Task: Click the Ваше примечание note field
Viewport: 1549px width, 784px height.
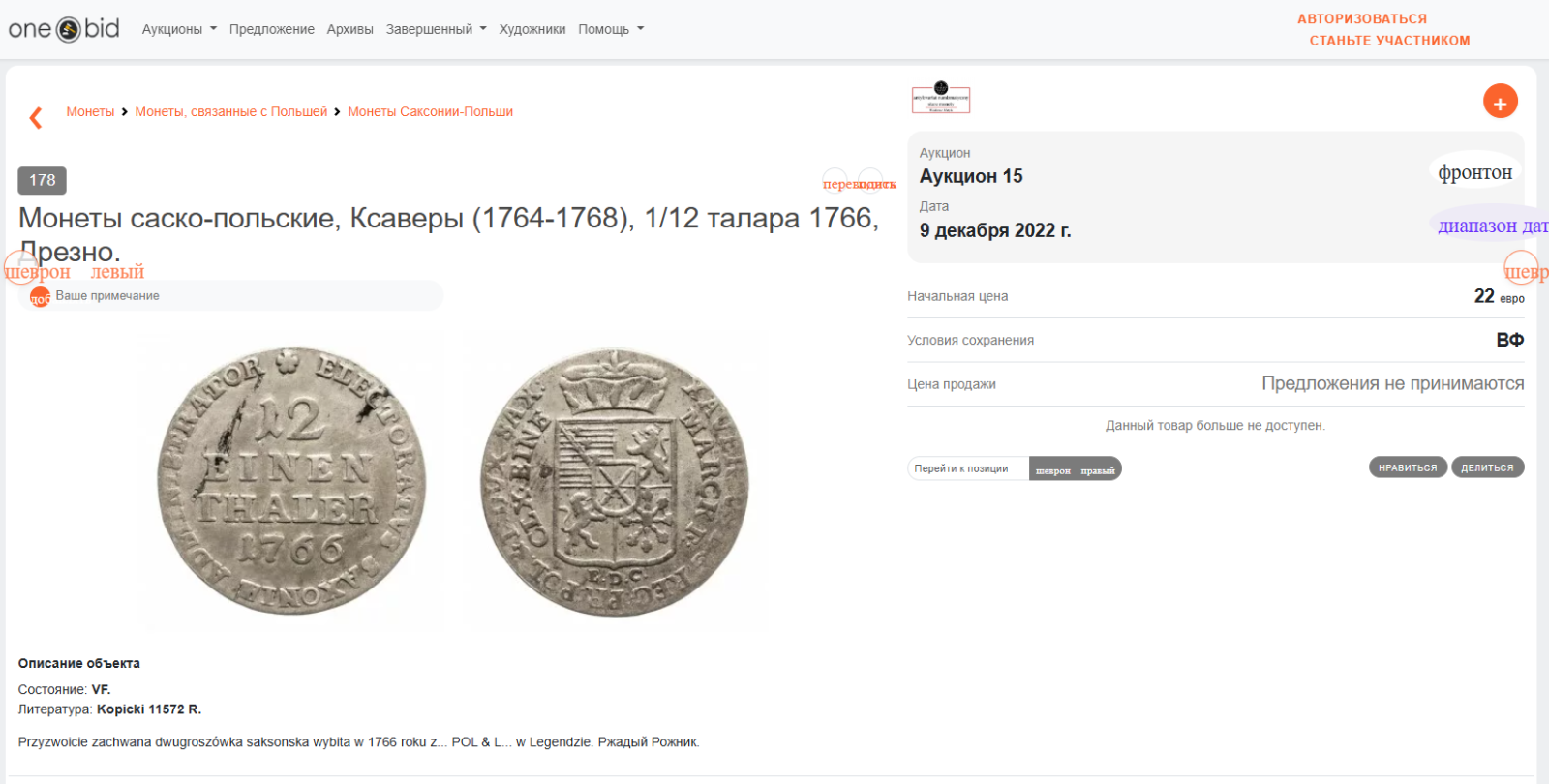Action: click(242, 296)
